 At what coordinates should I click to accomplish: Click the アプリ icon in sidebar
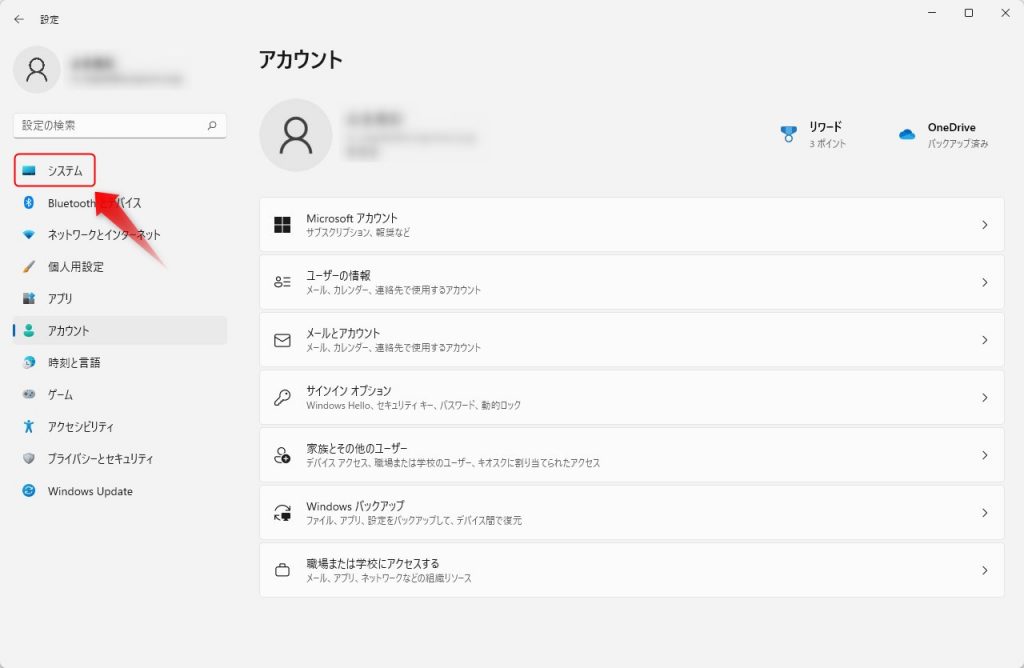click(29, 298)
